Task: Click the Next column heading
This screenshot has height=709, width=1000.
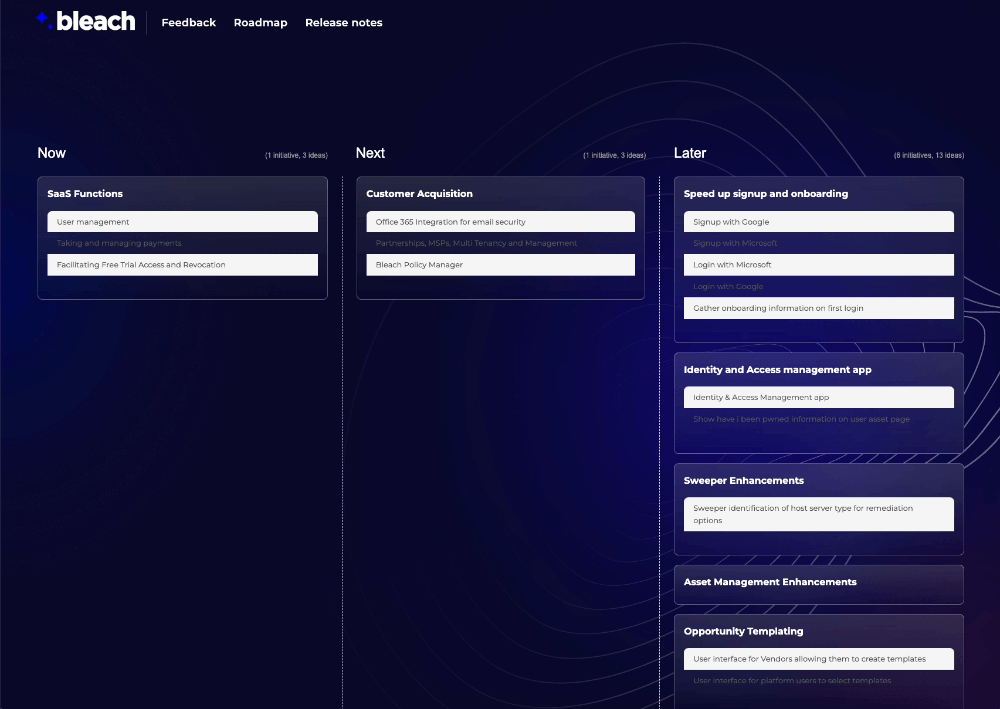Action: click(370, 153)
